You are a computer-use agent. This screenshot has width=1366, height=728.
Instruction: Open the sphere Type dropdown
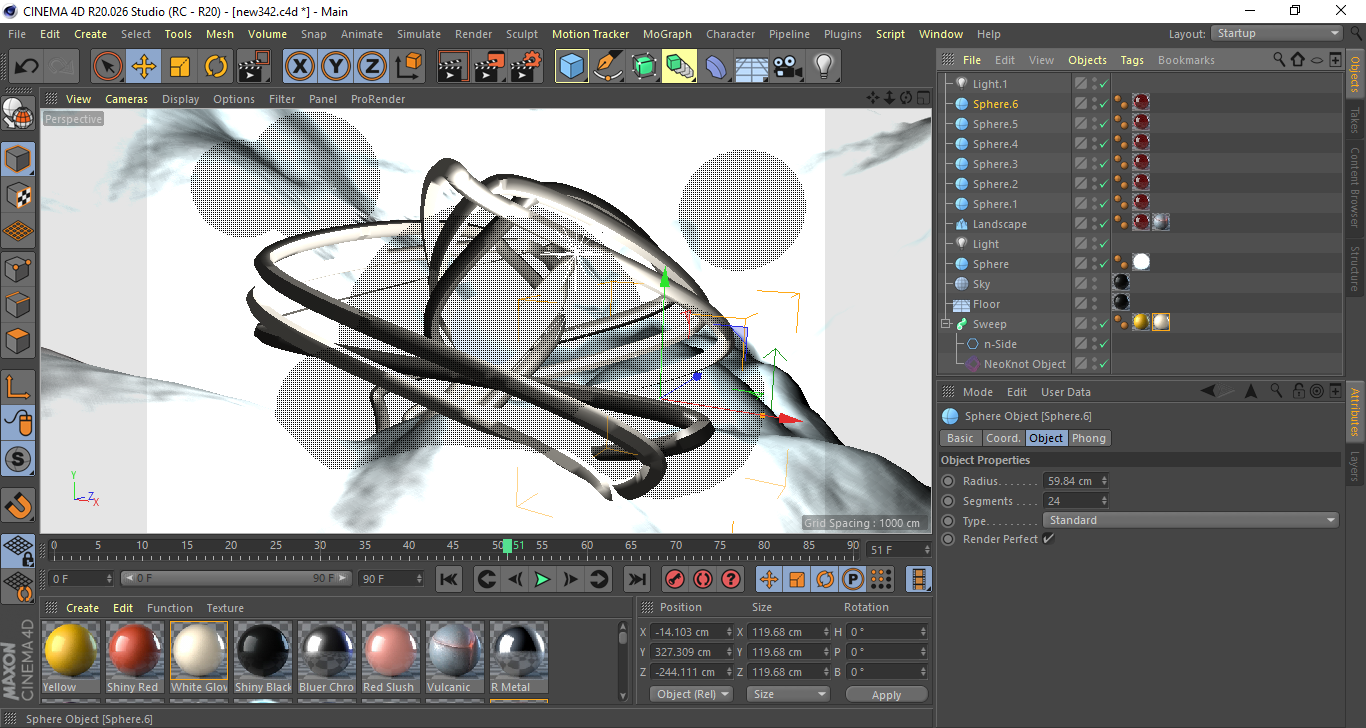(1191, 520)
